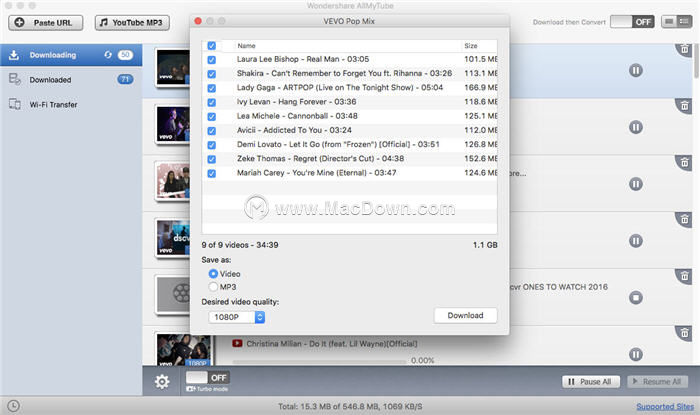Click the Download button in the dialog
The height and width of the screenshot is (415, 700).
click(465, 315)
